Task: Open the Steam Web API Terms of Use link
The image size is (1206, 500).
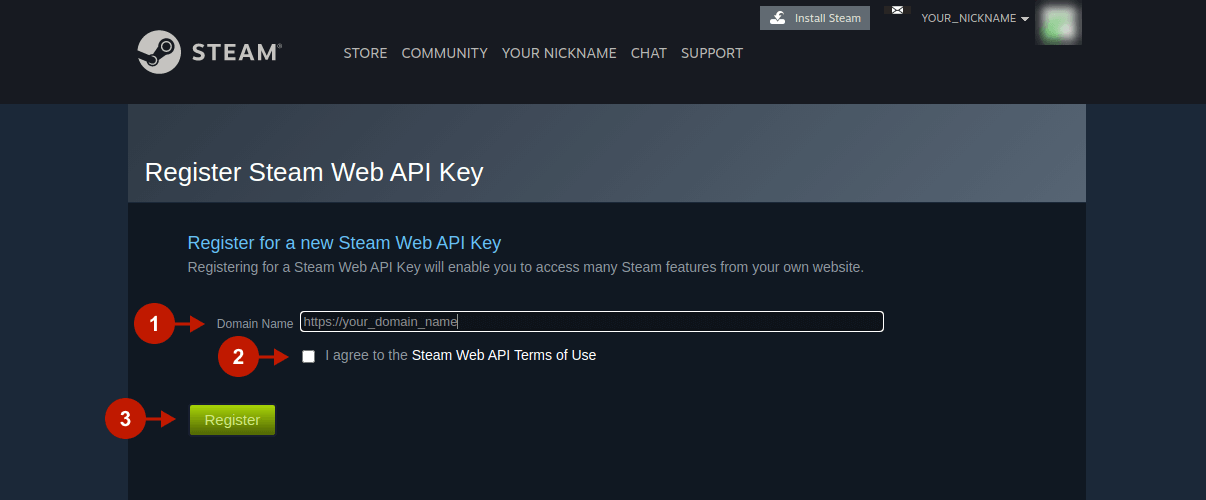Action: (504, 355)
